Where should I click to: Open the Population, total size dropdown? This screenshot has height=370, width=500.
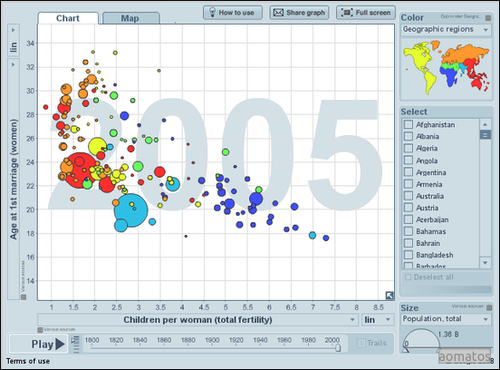(x=446, y=319)
